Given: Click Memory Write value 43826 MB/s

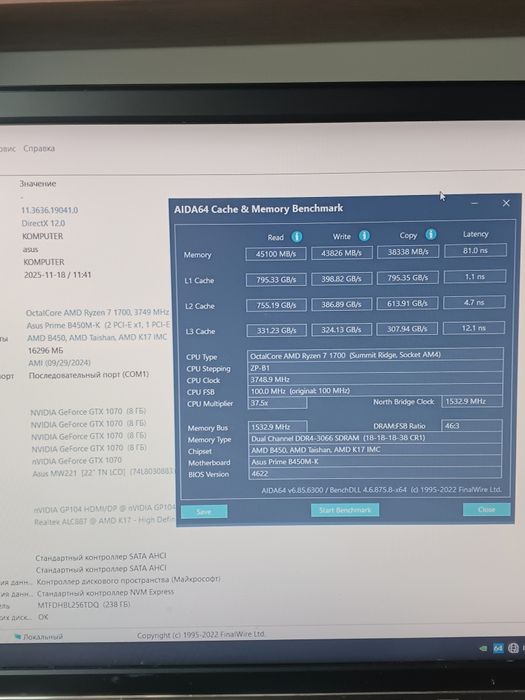Looking at the screenshot, I should [x=342, y=253].
